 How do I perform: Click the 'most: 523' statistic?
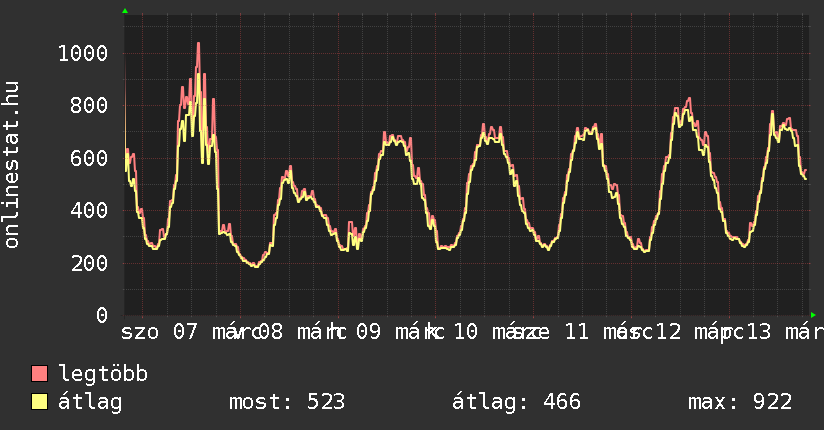pyautogui.click(x=287, y=402)
